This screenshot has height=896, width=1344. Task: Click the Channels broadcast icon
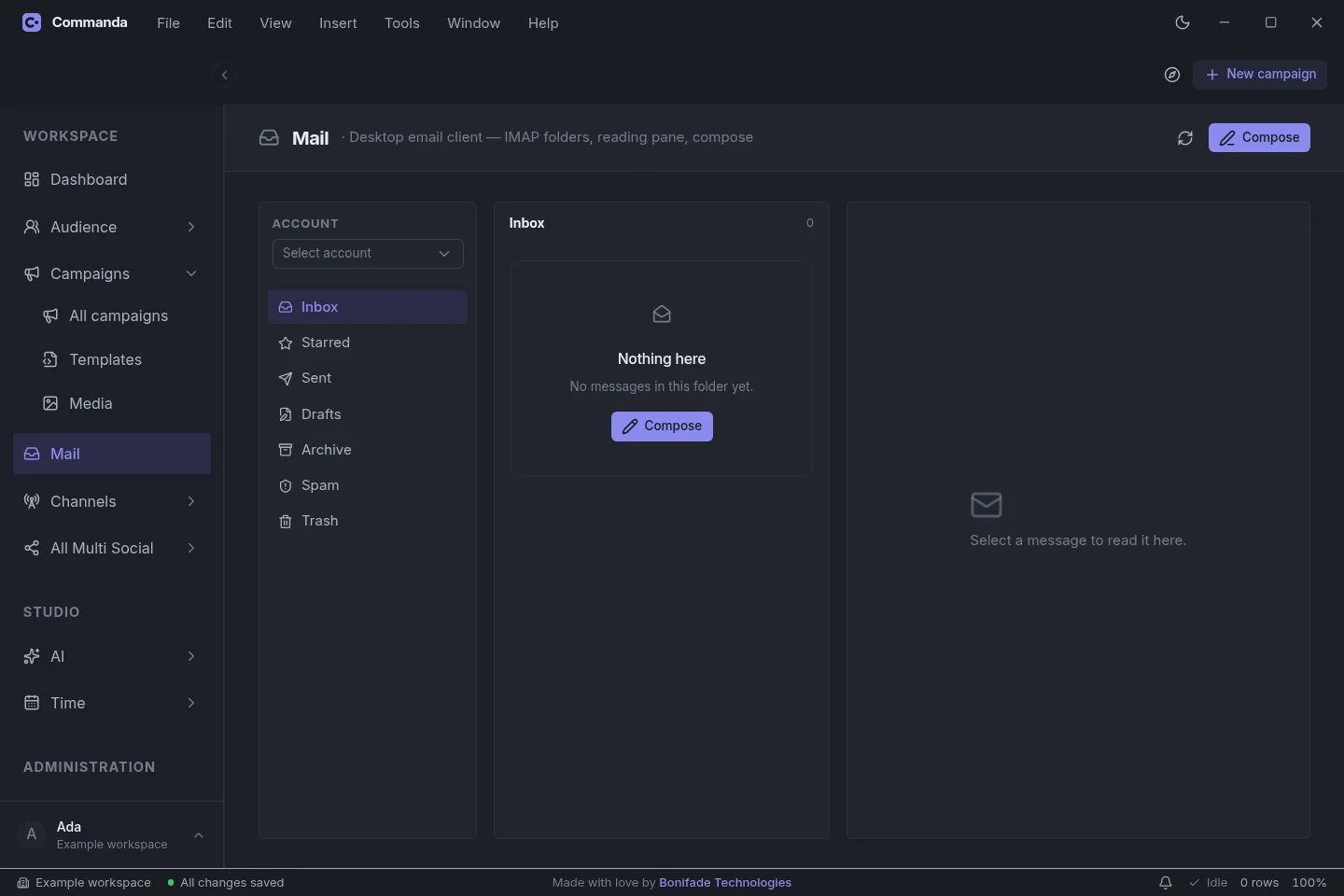pyautogui.click(x=32, y=501)
